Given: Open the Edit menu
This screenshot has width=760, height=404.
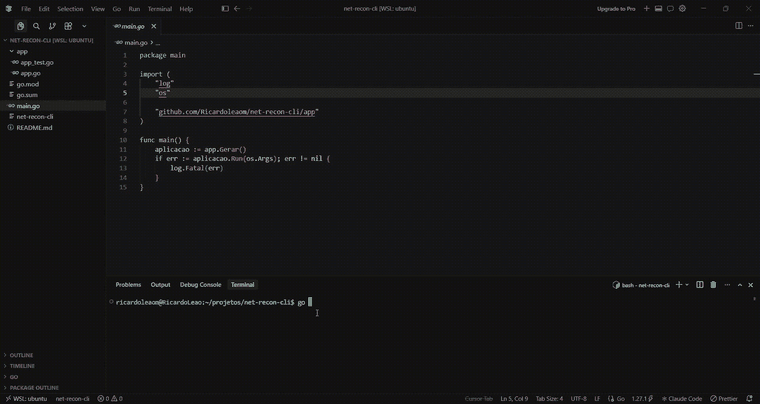Looking at the screenshot, I should tap(44, 9).
